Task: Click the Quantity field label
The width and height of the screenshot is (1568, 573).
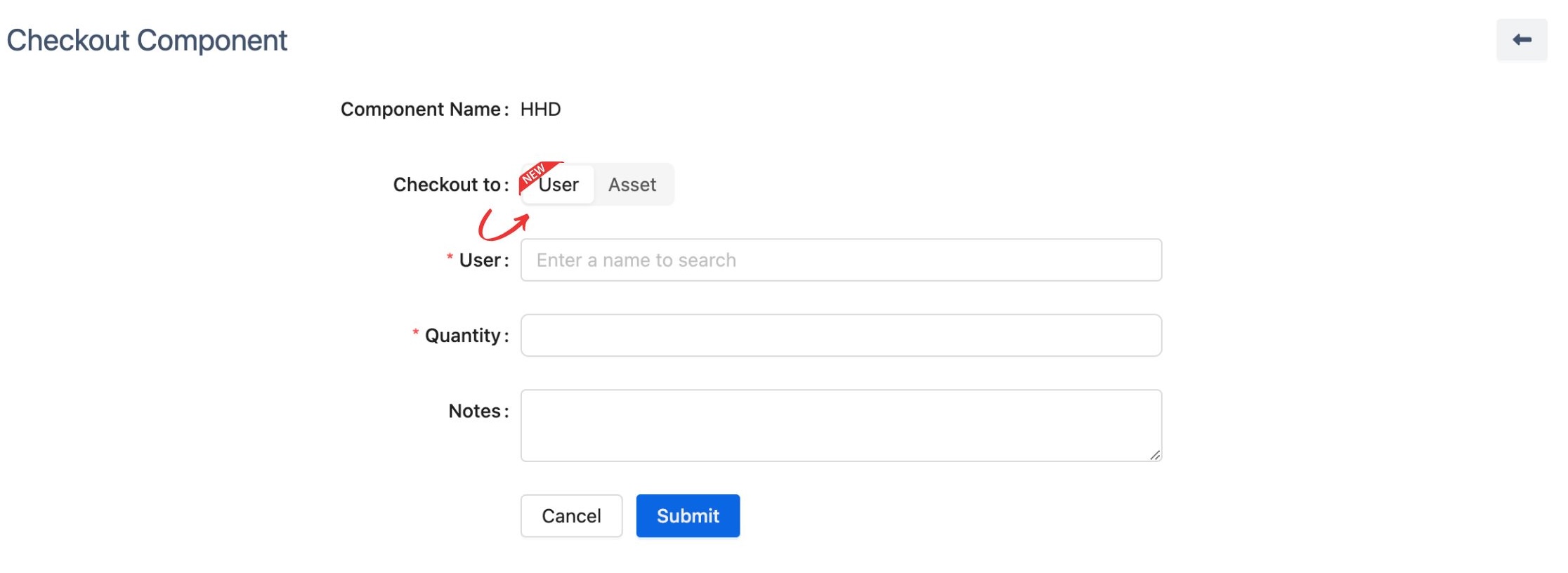Action: (x=463, y=336)
